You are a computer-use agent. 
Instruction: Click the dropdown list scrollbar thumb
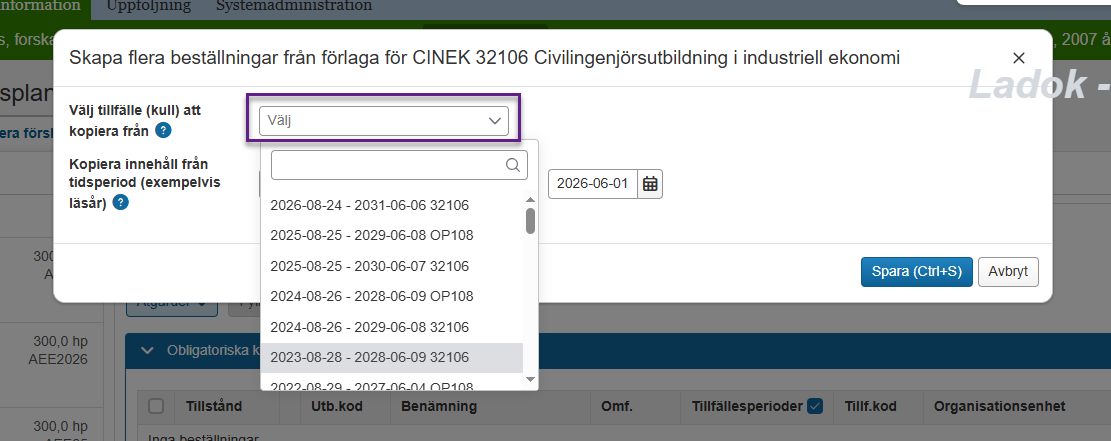531,220
